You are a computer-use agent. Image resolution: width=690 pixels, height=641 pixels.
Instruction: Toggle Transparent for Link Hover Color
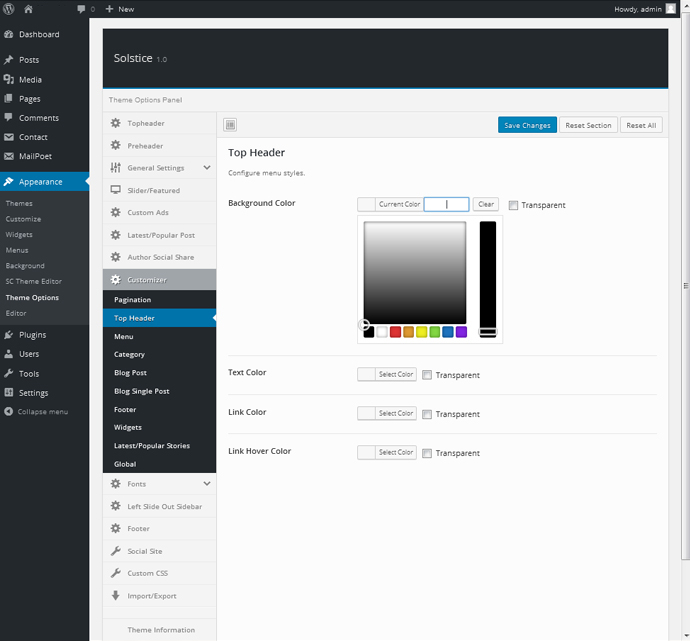click(x=427, y=453)
